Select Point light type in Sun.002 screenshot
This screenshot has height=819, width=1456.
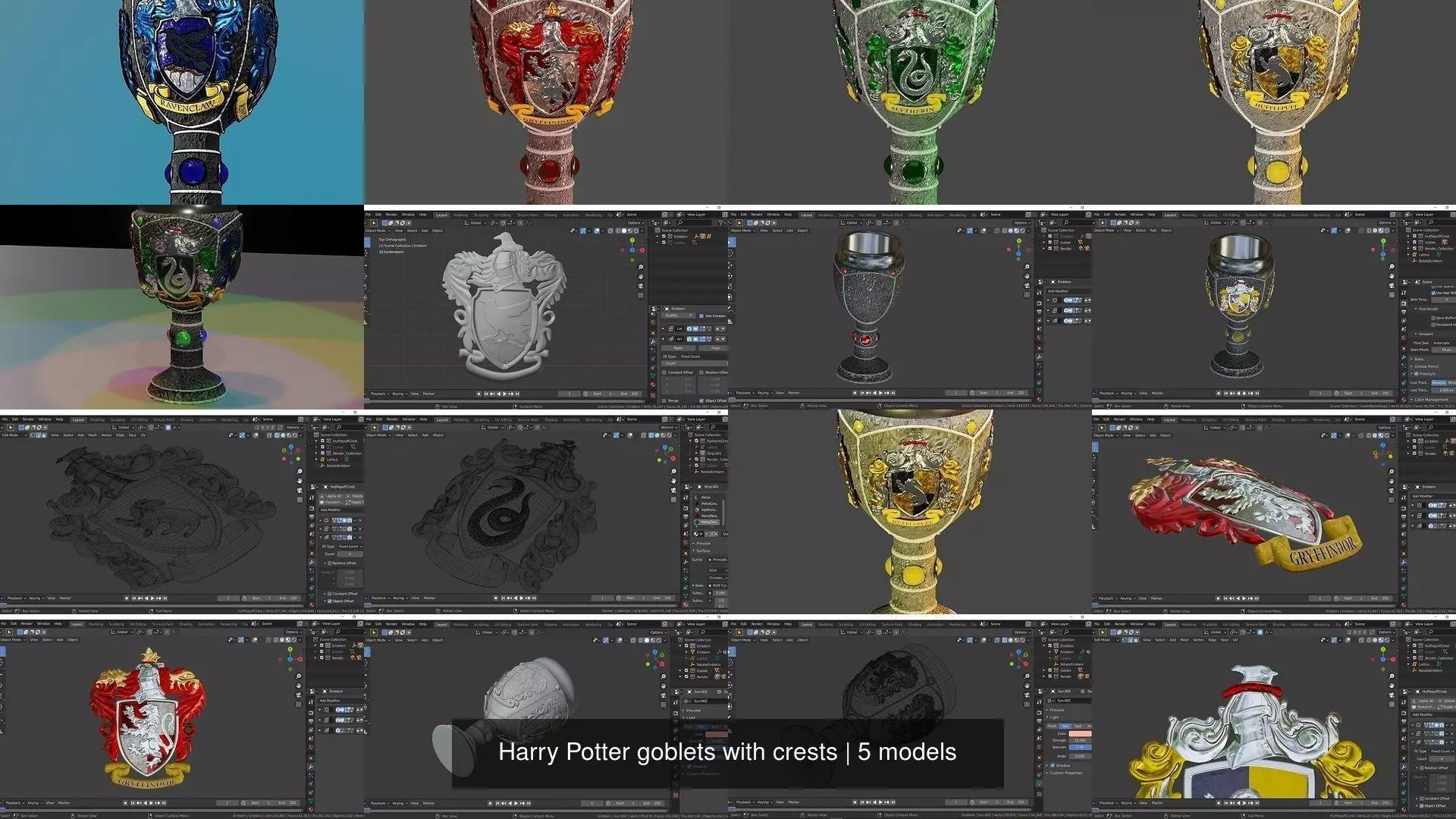pyautogui.click(x=1052, y=726)
